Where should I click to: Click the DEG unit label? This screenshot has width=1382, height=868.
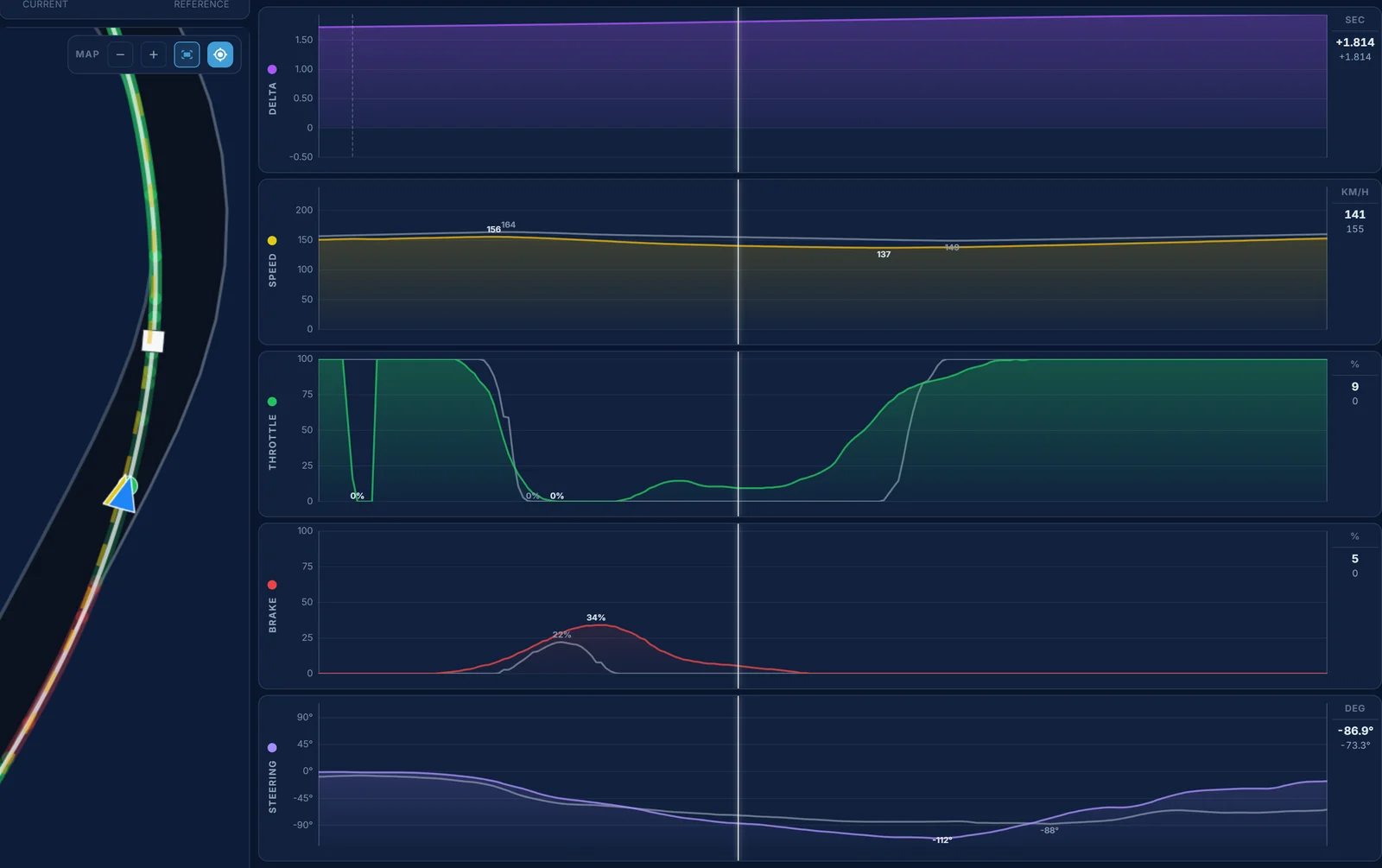point(1354,708)
